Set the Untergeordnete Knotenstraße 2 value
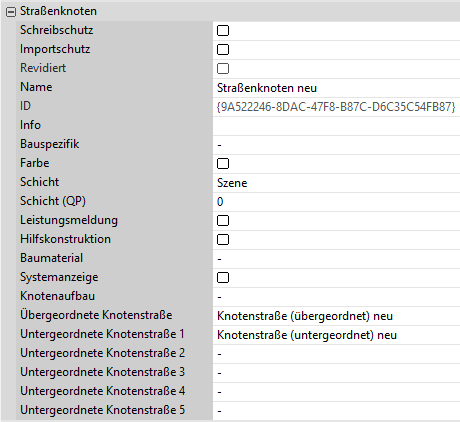Viewport: 460px width, 422px height. (337, 354)
